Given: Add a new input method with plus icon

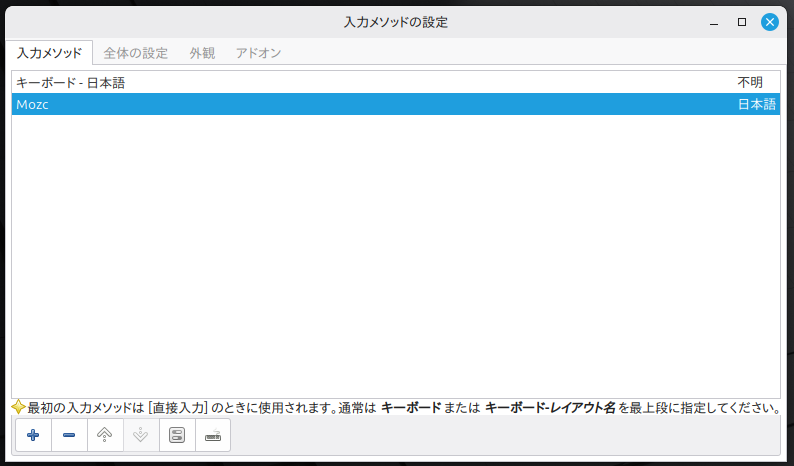Looking at the screenshot, I should click(x=33, y=435).
